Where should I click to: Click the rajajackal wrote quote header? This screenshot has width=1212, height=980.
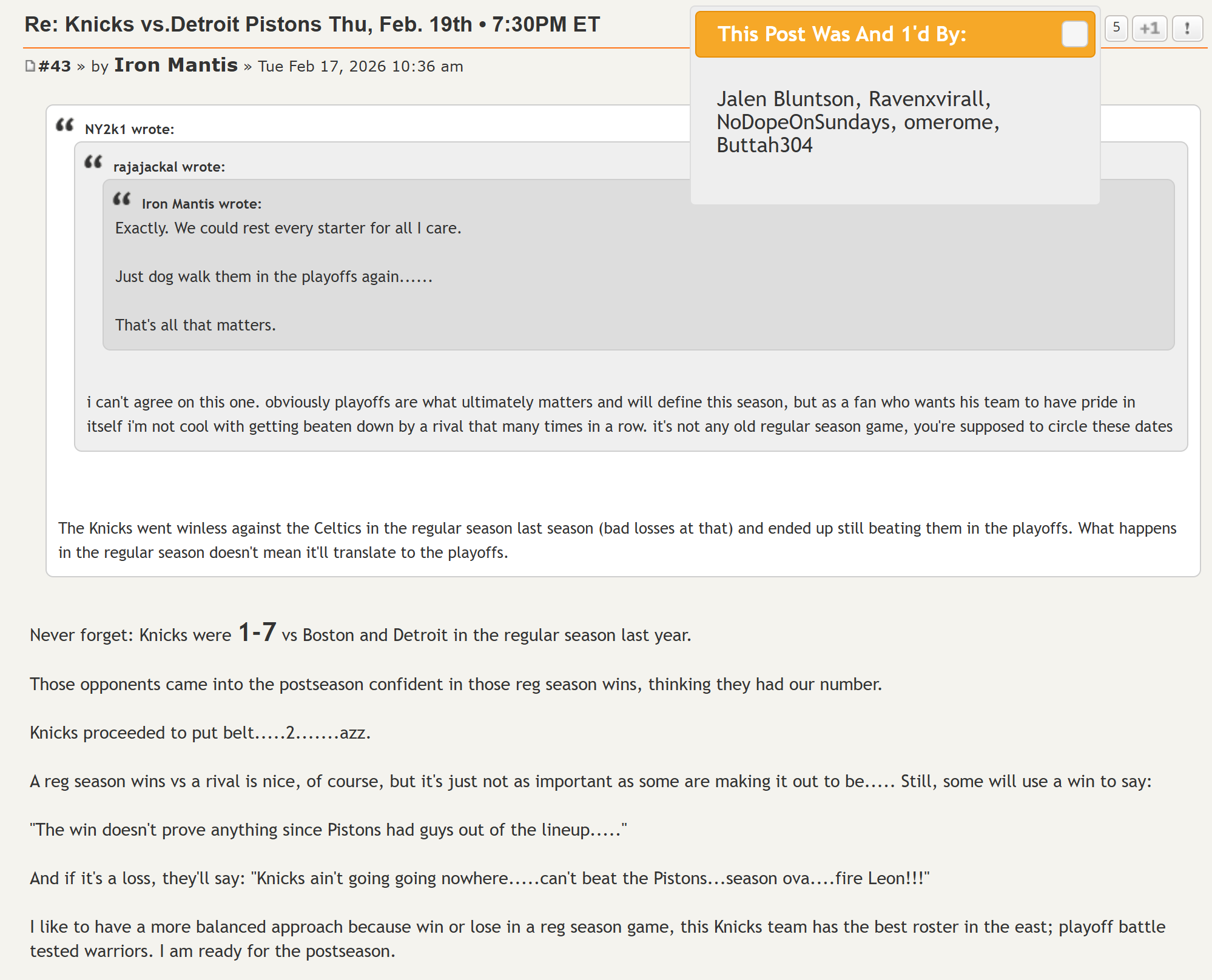click(x=169, y=167)
